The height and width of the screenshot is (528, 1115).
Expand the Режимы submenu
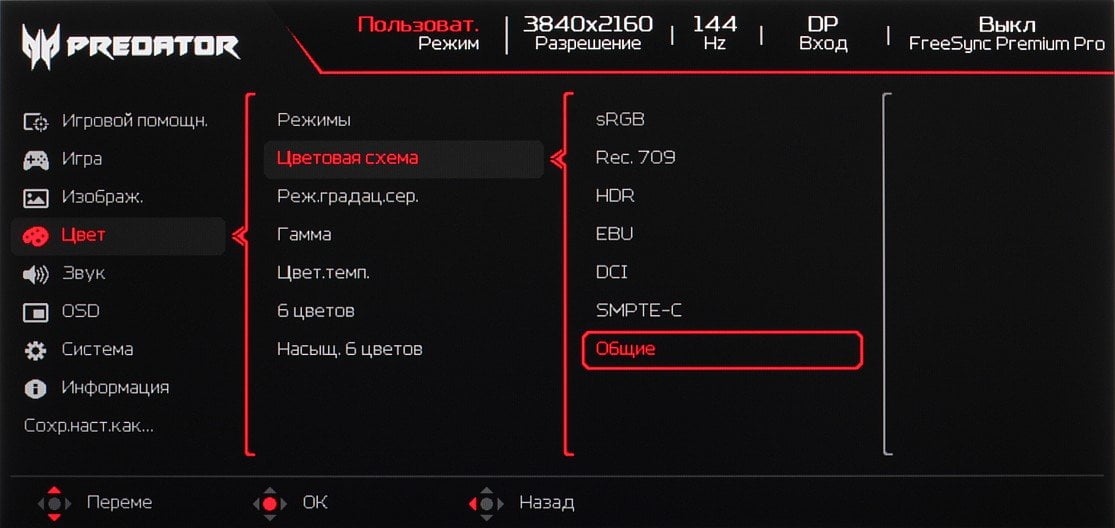tap(314, 120)
